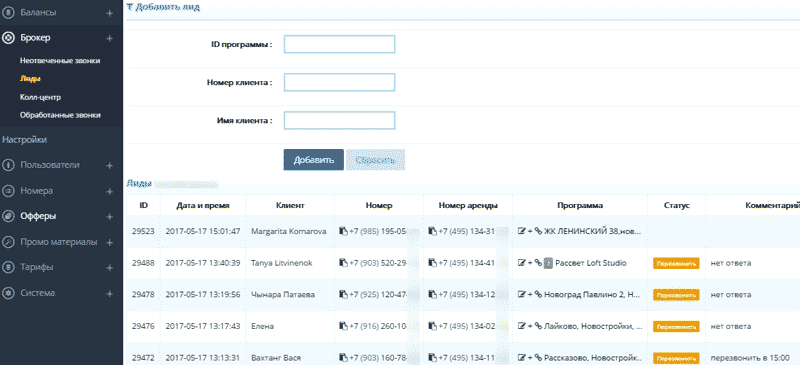Click lead ID 29523
The height and width of the screenshot is (365, 800).
click(x=143, y=231)
